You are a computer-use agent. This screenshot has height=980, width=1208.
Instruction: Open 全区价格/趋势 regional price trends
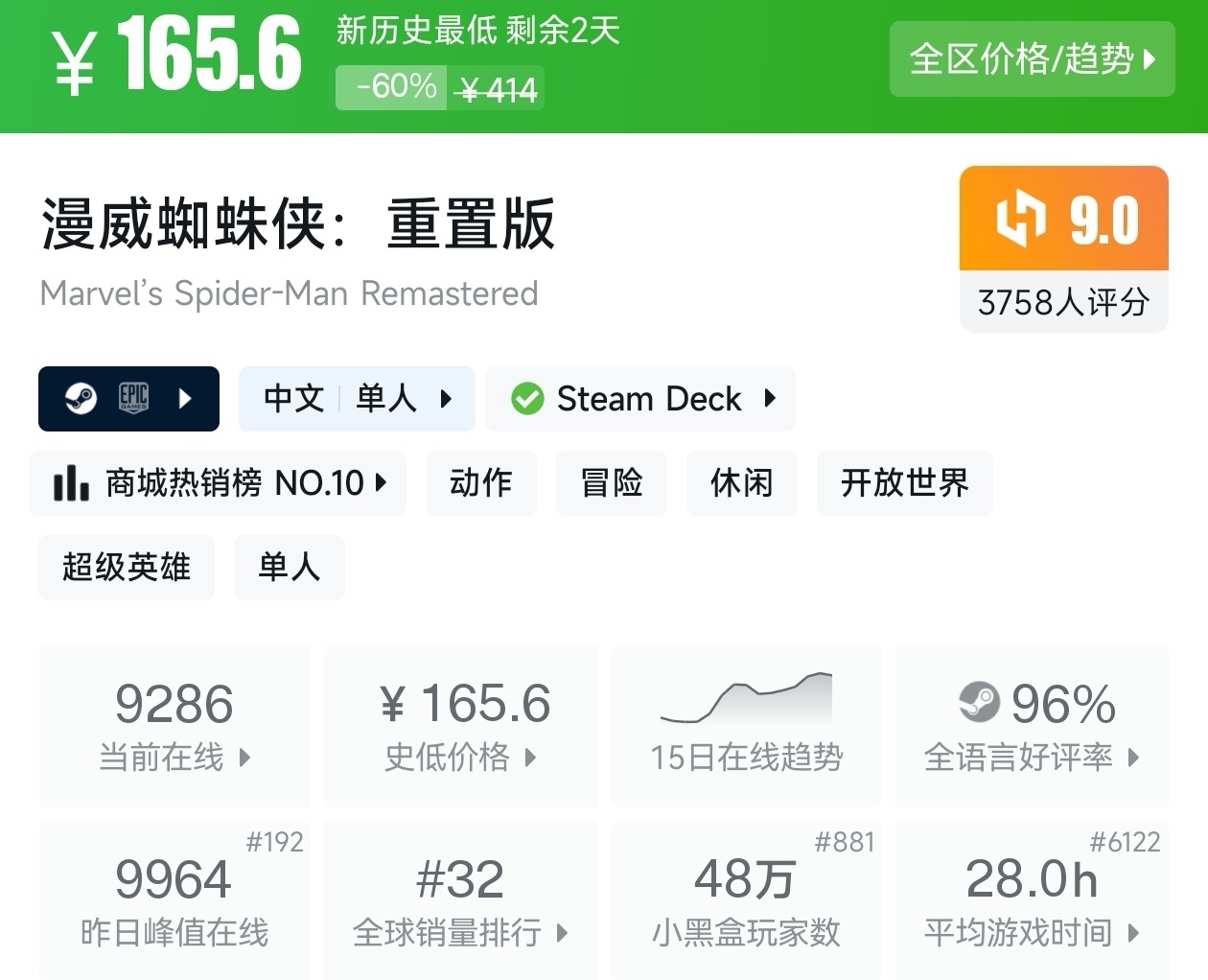click(x=1032, y=59)
